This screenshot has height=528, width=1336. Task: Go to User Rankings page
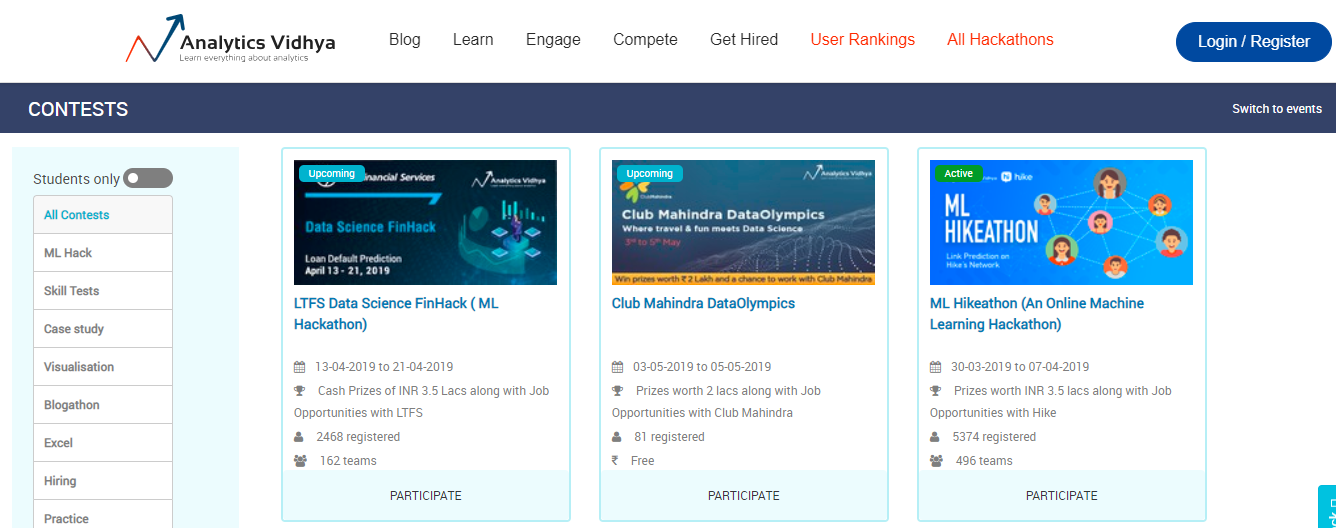click(862, 40)
